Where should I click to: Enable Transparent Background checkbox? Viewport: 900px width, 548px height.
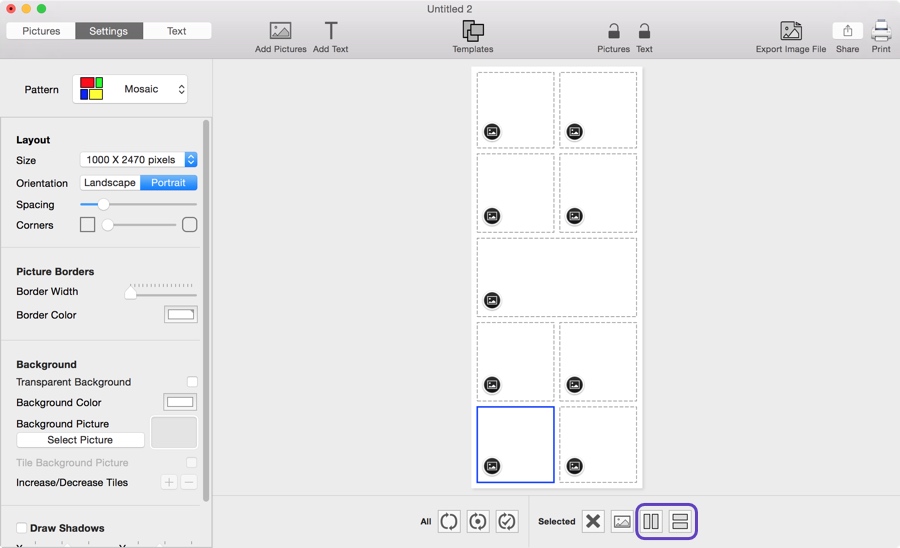192,382
